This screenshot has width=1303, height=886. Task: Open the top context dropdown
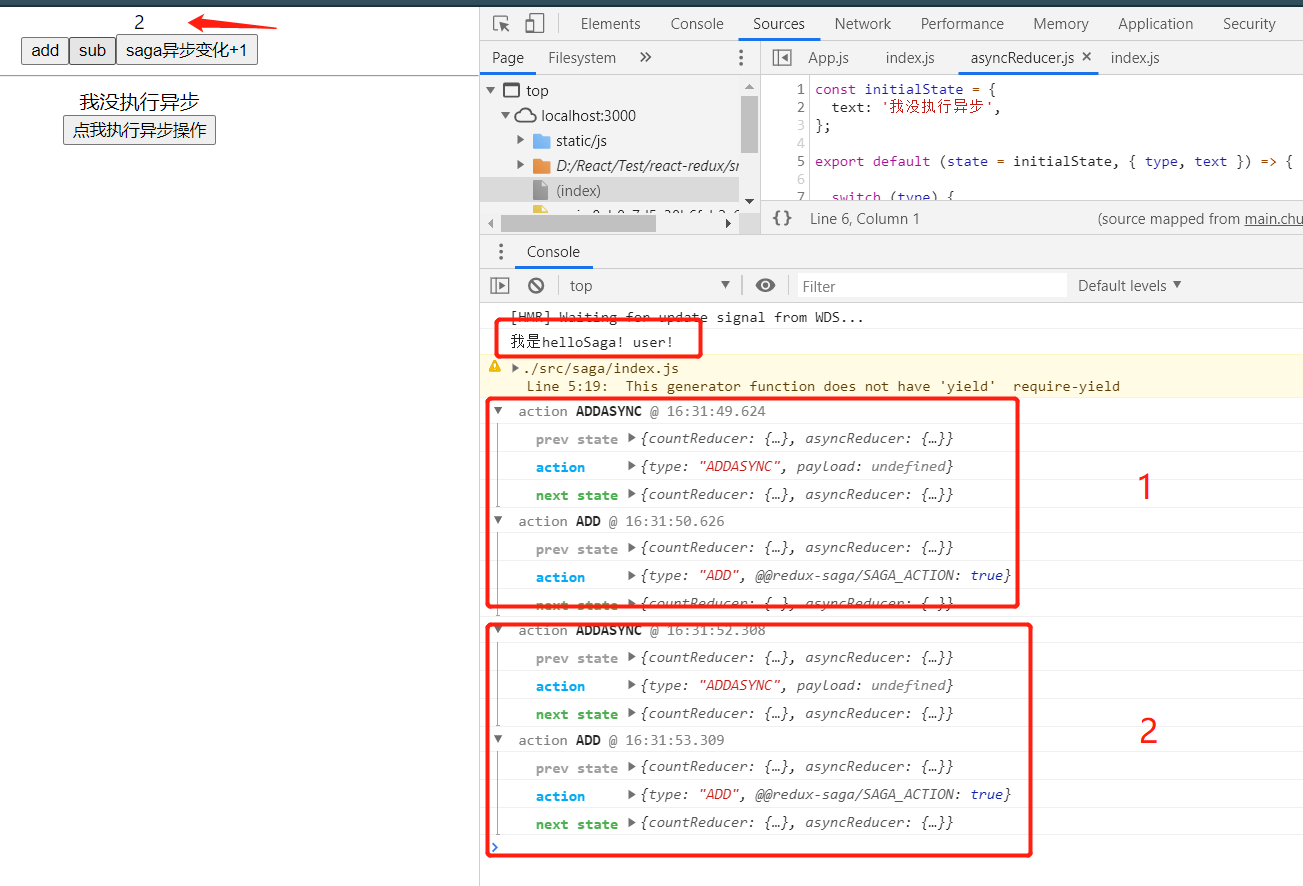[650, 286]
